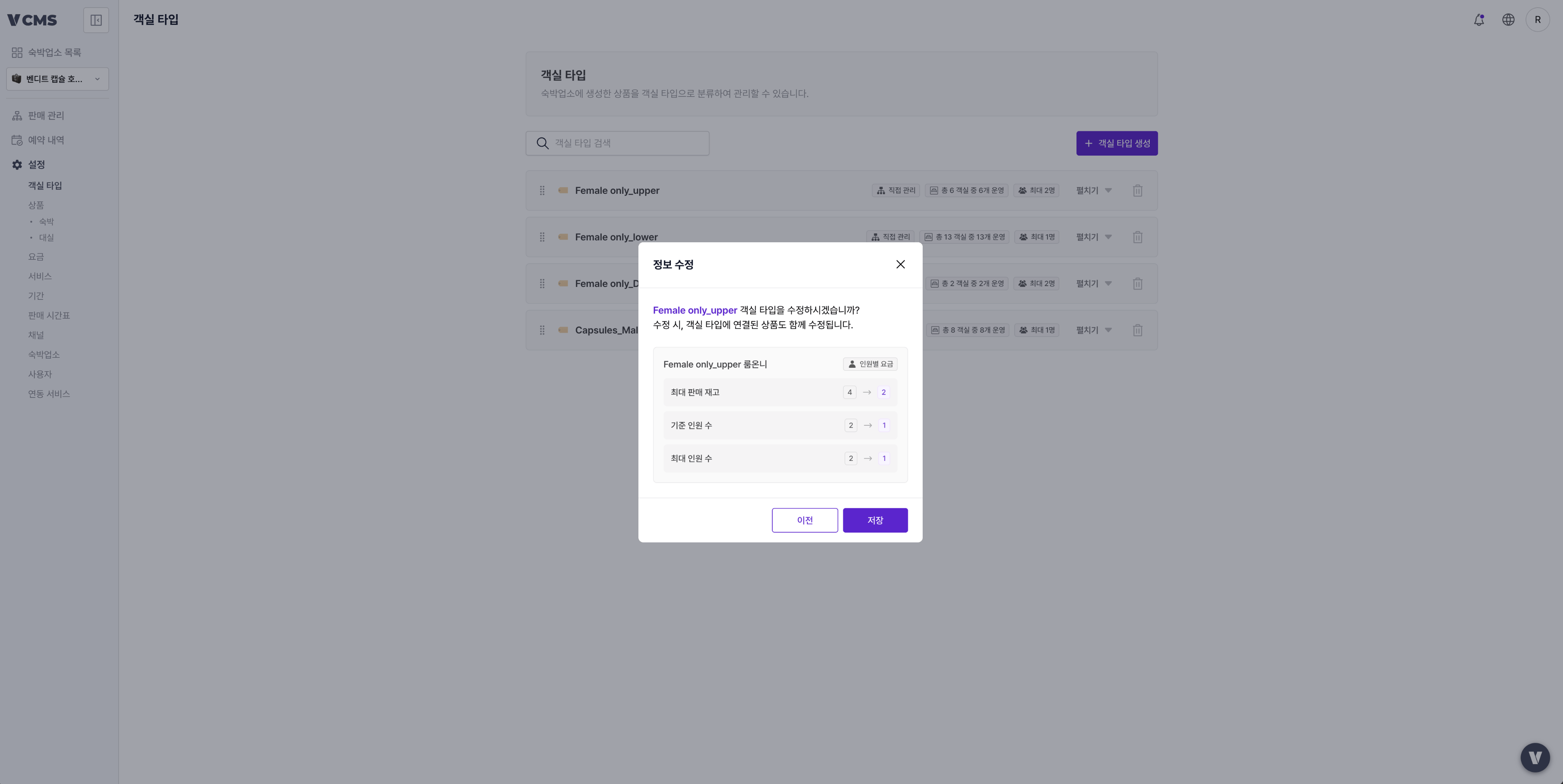Grab drag handle of Female only_D row
The image size is (1563, 784).
(x=542, y=284)
